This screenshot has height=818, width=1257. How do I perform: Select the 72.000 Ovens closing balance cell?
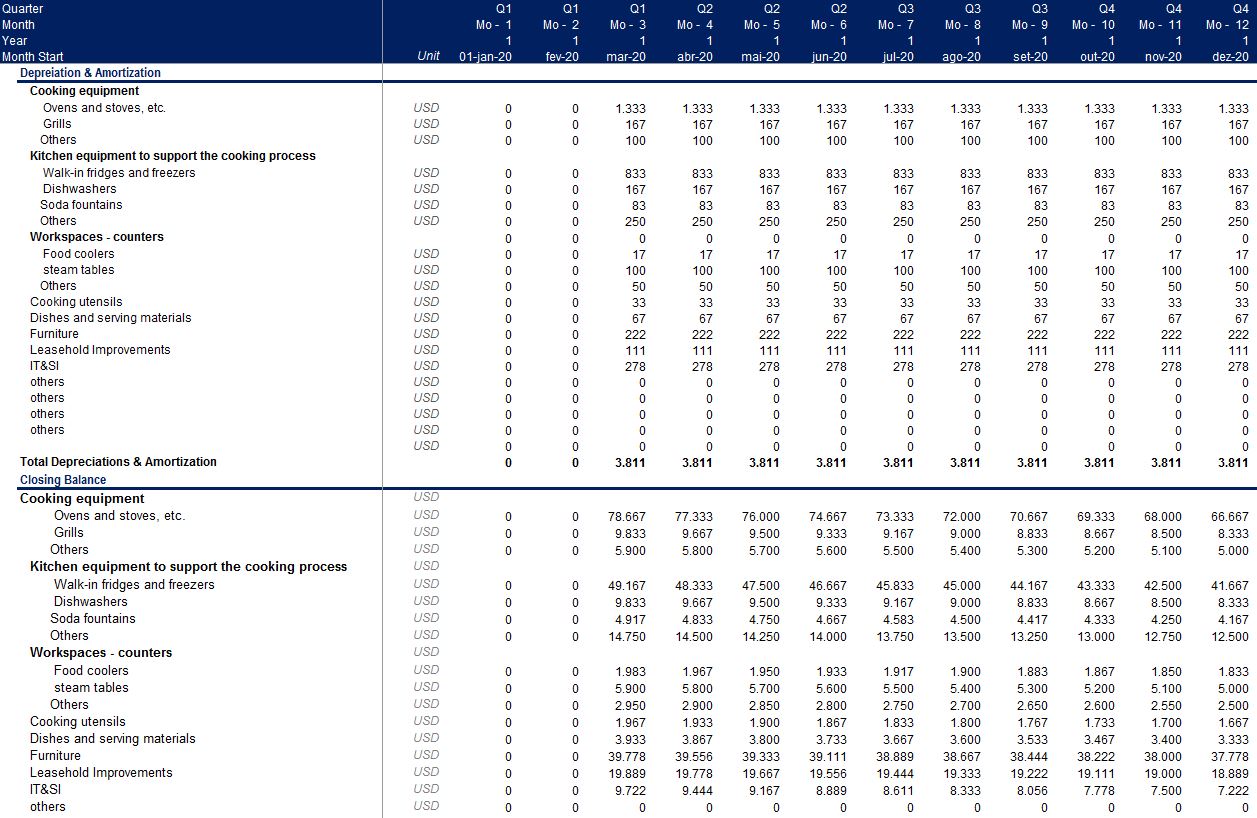962,517
